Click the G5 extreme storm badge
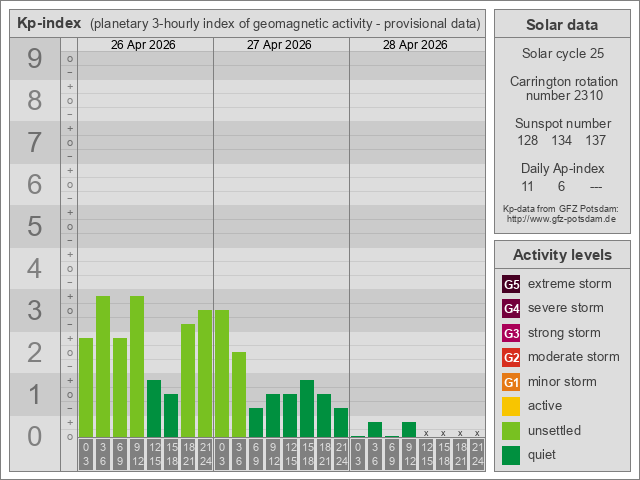This screenshot has height=480, width=640. click(511, 284)
